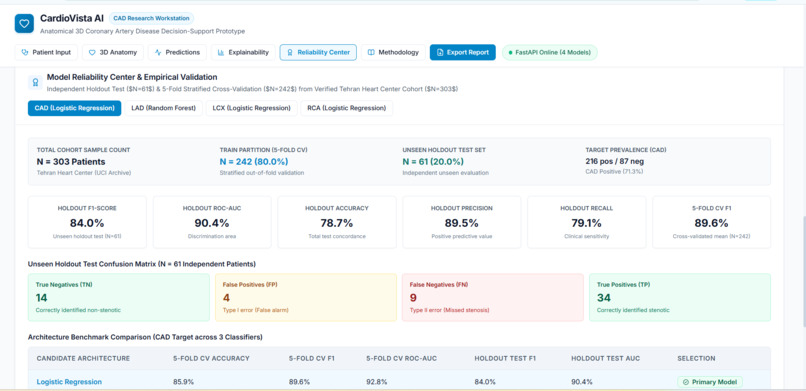
Task: Click the CardioVista heart logo icon
Action: (24, 24)
